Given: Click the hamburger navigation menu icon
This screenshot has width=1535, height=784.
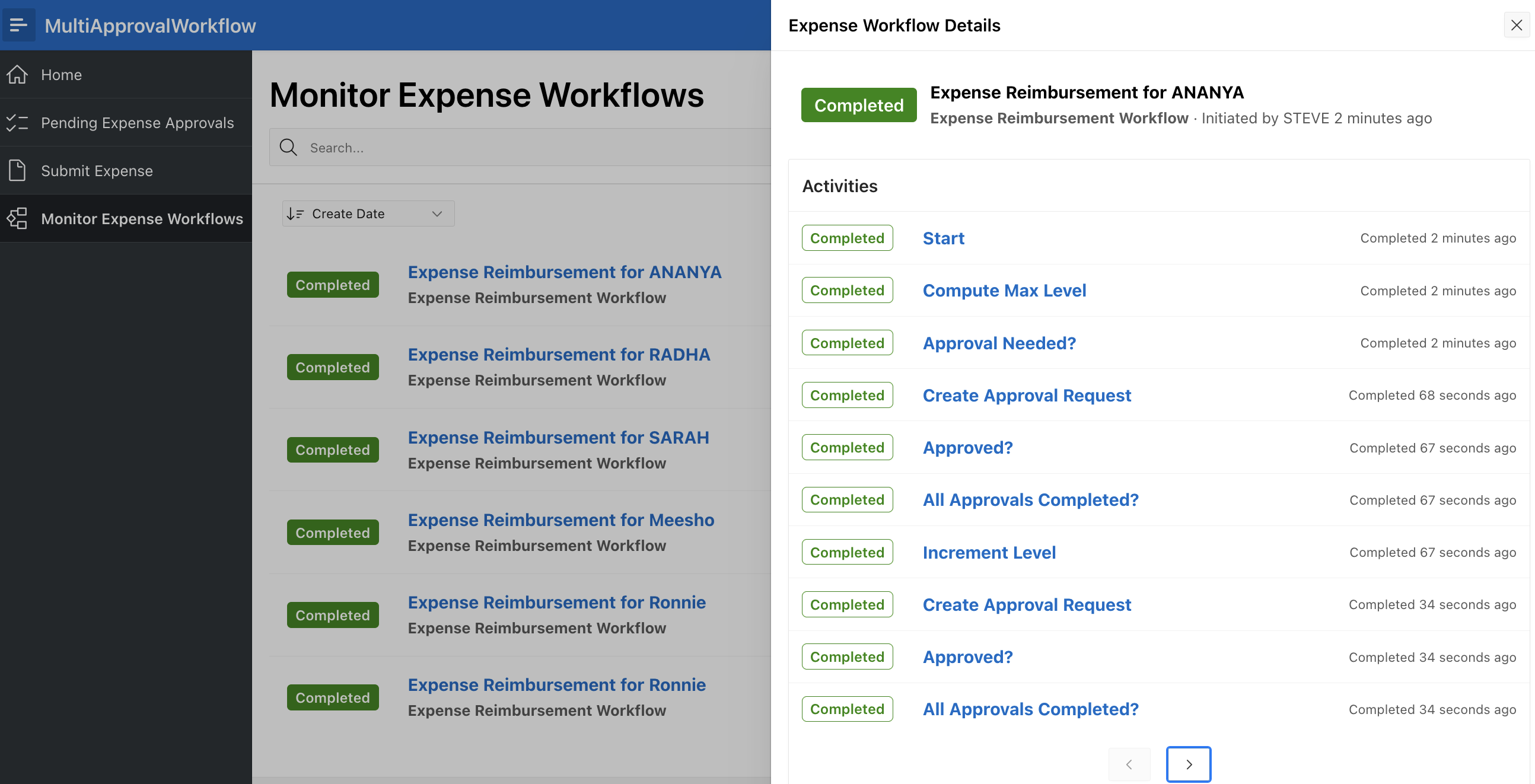Looking at the screenshot, I should 18,25.
